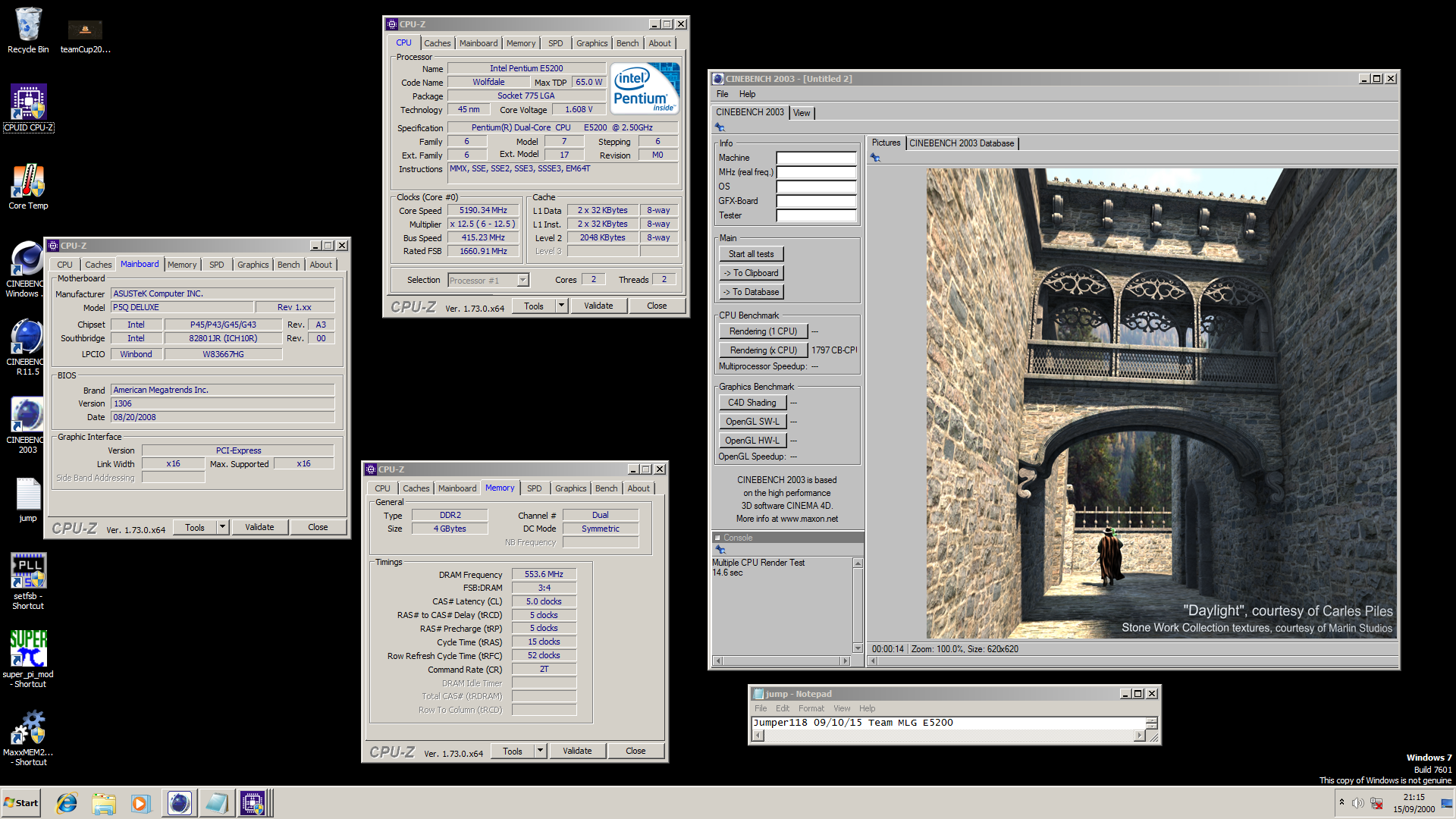Switch to CINEBENCH taskbar button
1456x819 pixels.
pos(180,803)
